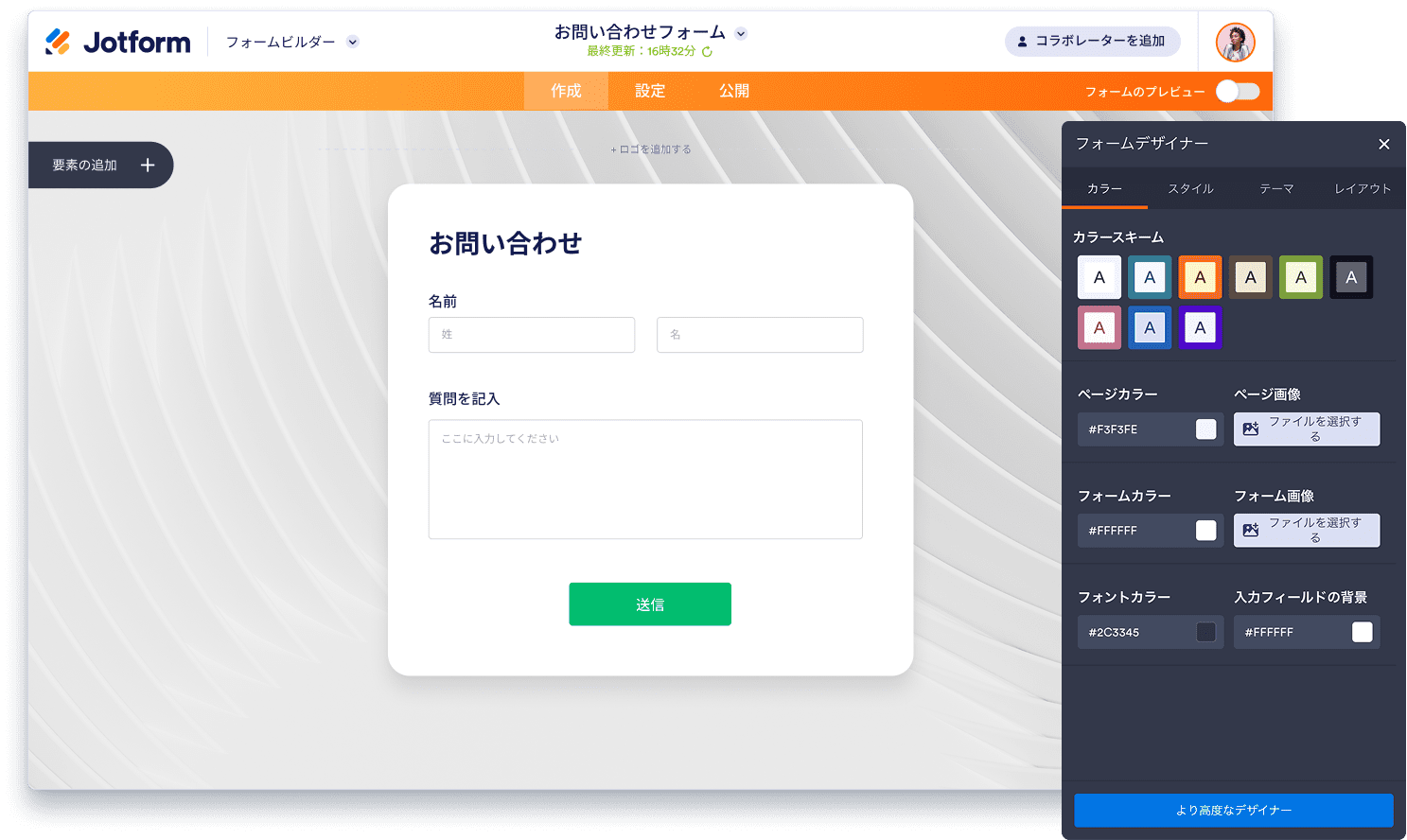Open the 設定 tab
Viewport: 1407px width, 840px height.
pos(650,90)
